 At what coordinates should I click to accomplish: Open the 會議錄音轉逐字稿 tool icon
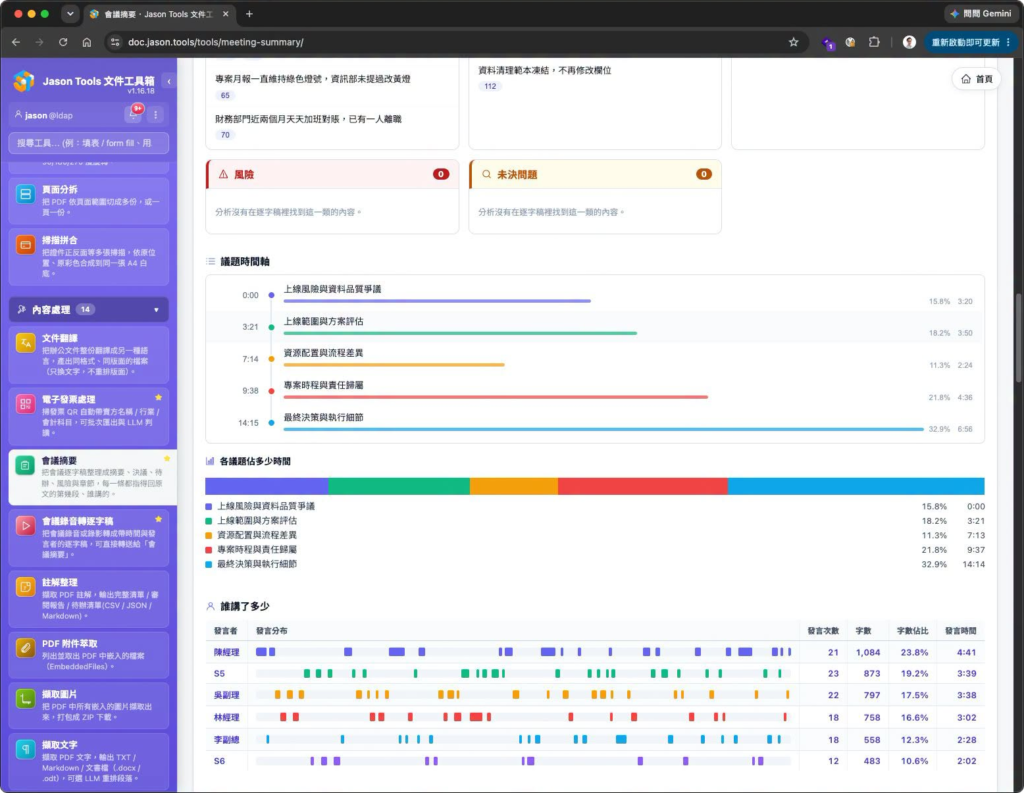coord(25,526)
